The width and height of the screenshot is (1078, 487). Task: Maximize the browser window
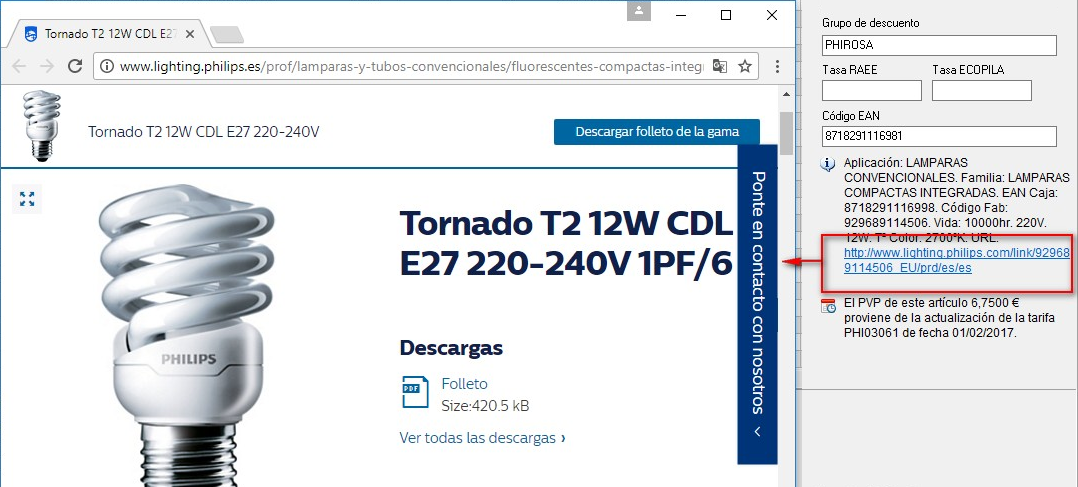[x=726, y=14]
